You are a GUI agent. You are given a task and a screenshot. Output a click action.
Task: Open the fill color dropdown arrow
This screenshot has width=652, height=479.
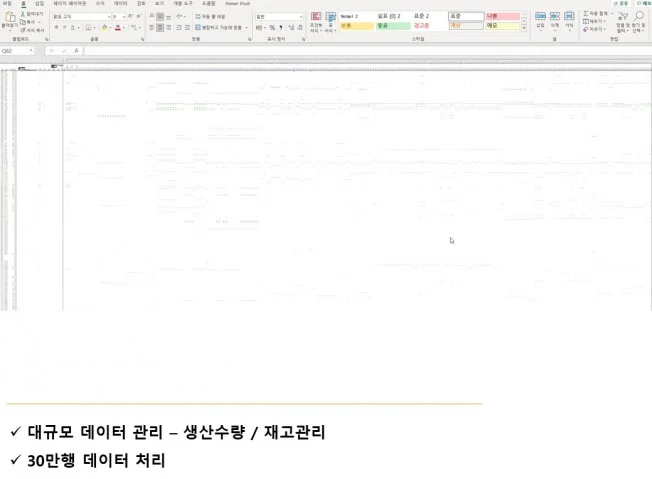tap(110, 28)
